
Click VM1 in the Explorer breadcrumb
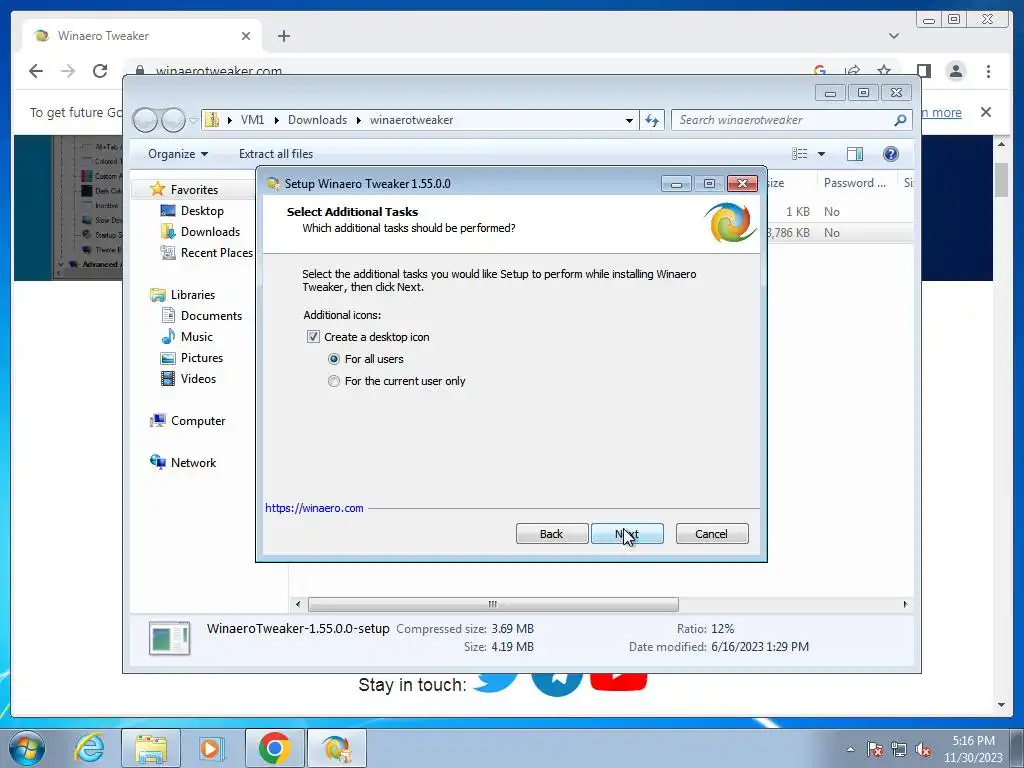252,120
